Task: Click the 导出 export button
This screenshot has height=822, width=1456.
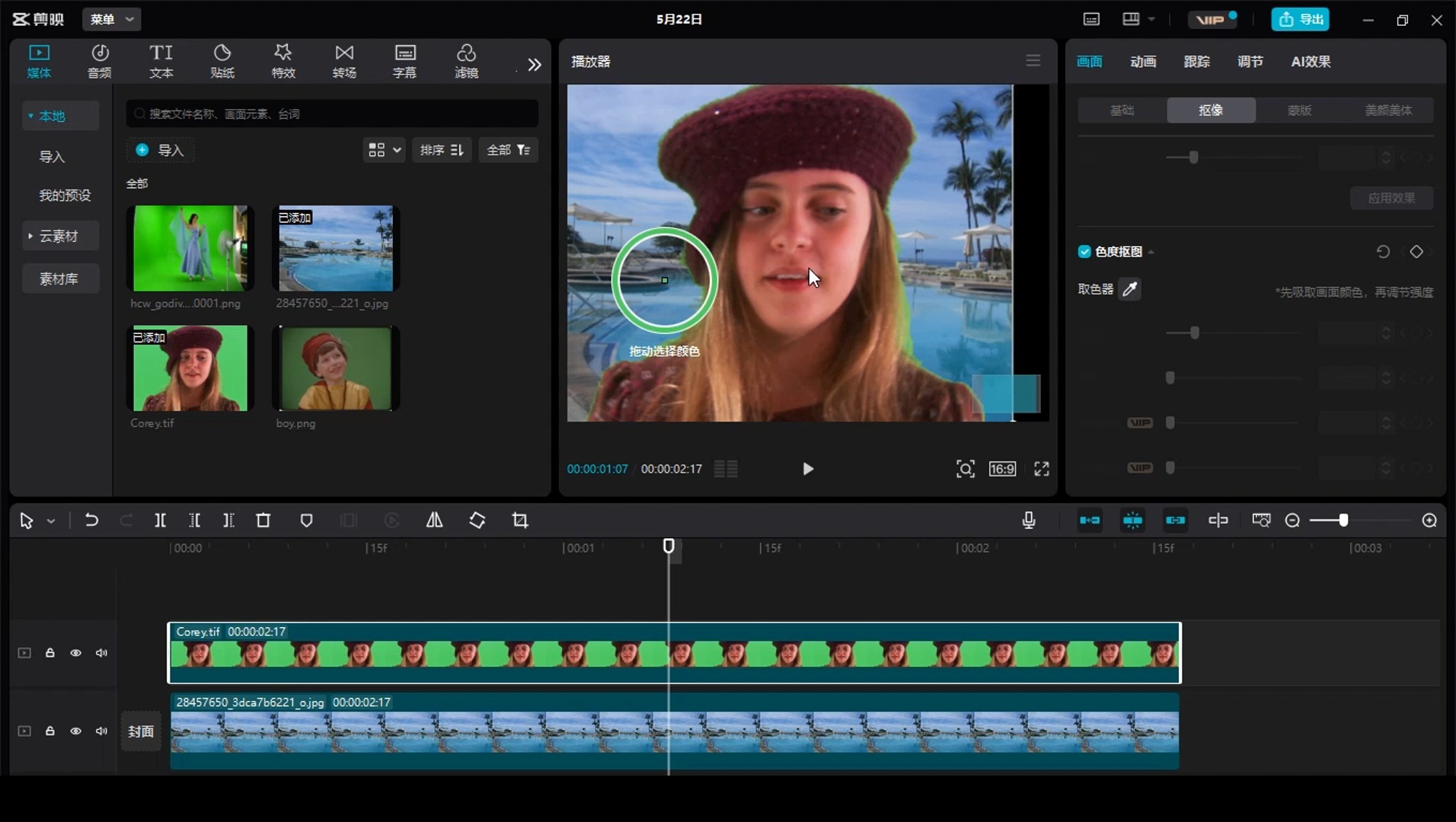Action: coord(1300,19)
